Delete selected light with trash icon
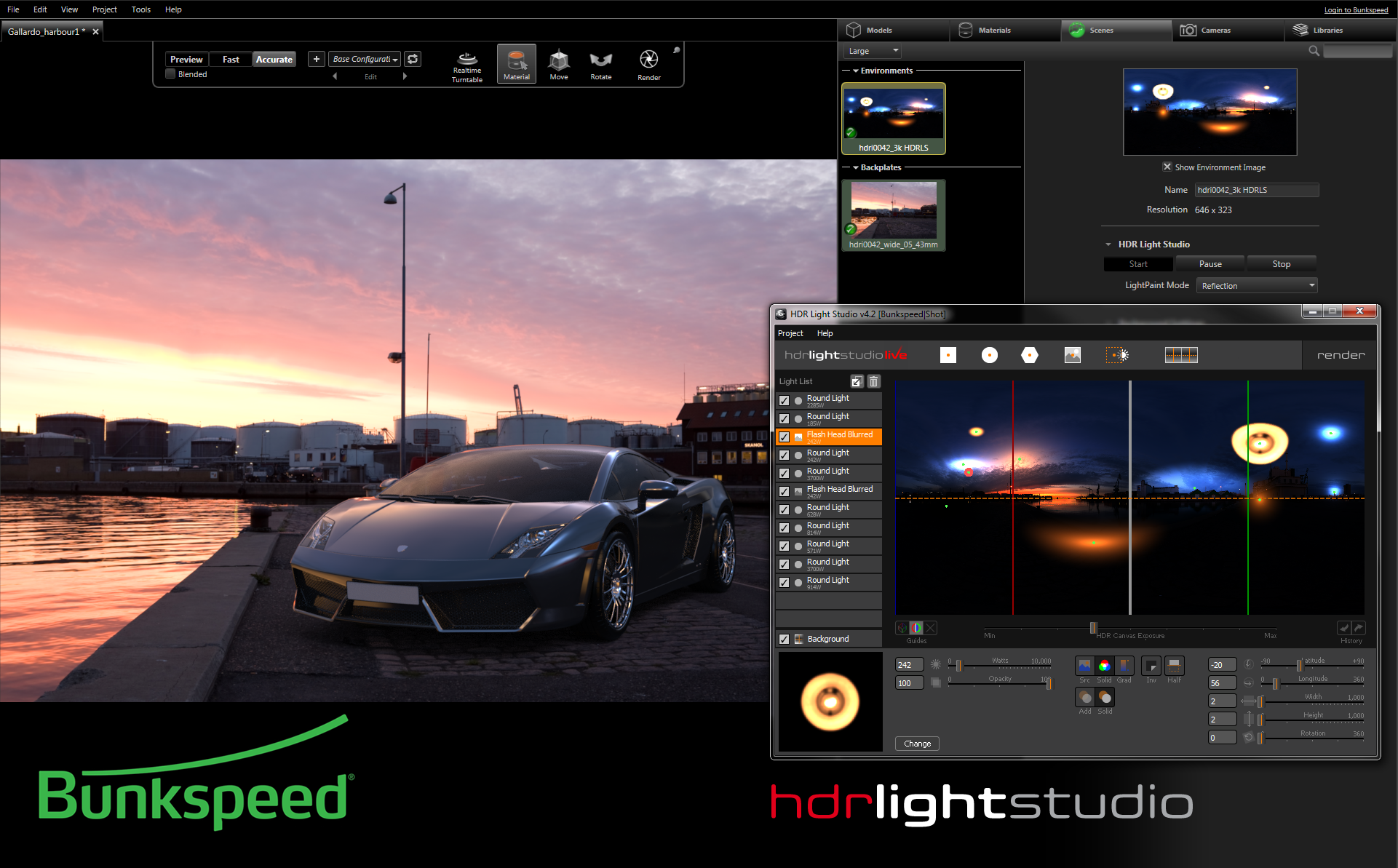1398x868 pixels. [874, 381]
